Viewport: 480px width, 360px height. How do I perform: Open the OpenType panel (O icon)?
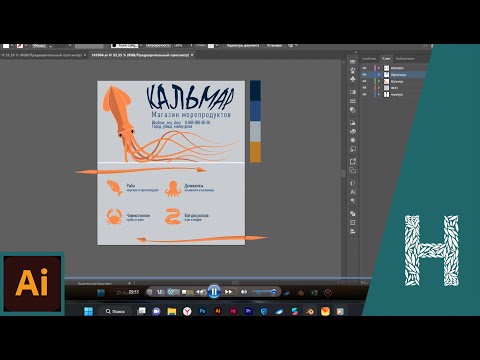coord(353,183)
